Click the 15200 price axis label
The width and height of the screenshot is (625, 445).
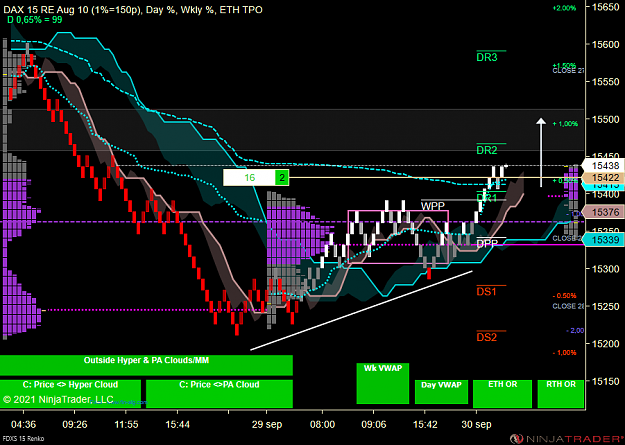605,343
